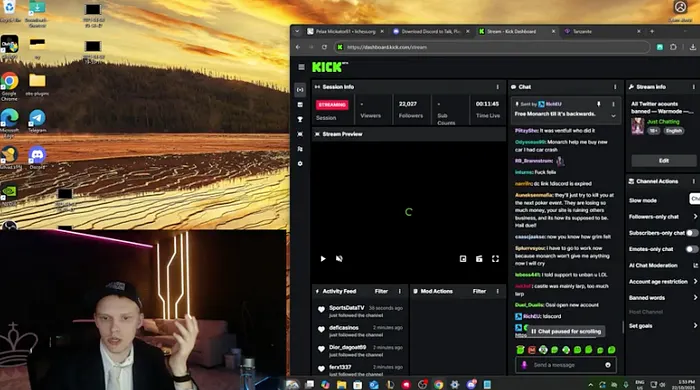Image resolution: width=700 pixels, height=390 pixels.
Task: Toggle Subscribers-only chat switch
Action: click(x=692, y=233)
